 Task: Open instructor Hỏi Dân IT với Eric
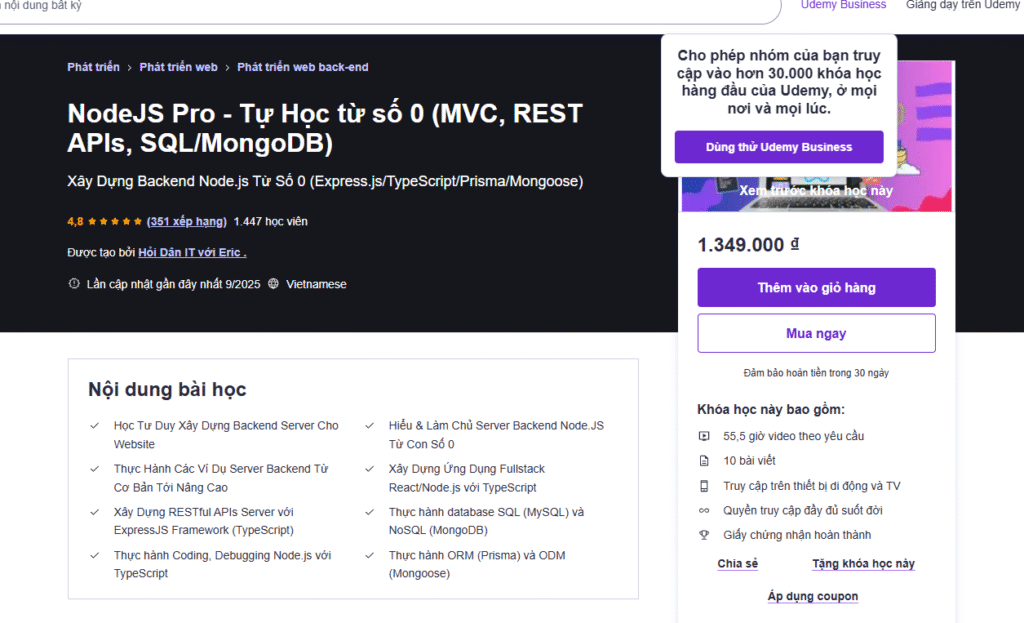click(191, 253)
